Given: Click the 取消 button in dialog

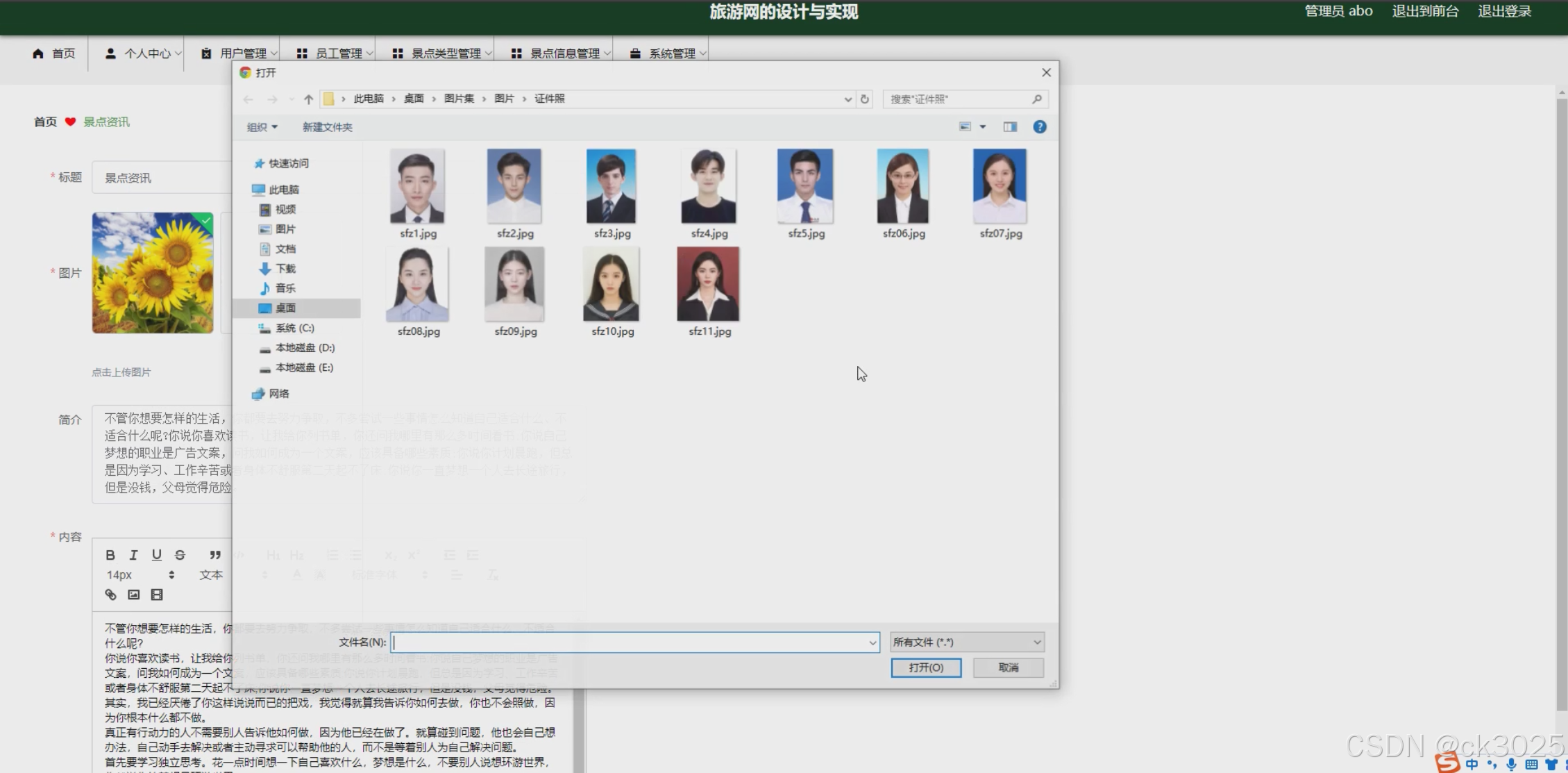Looking at the screenshot, I should coord(1008,667).
